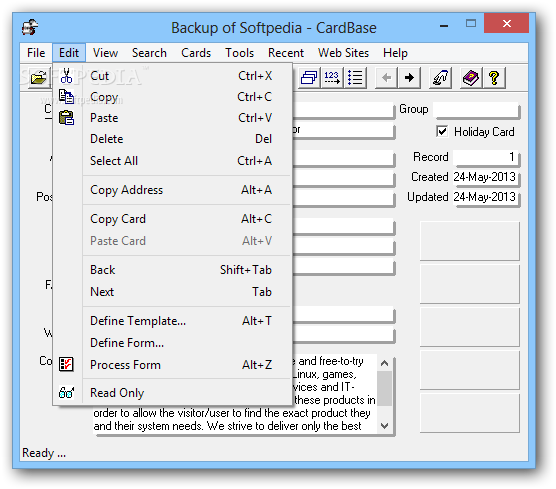Image resolution: width=556 pixels, height=489 pixels.
Task: Choose Back Shift+Tab menu entry
Action: 173,270
